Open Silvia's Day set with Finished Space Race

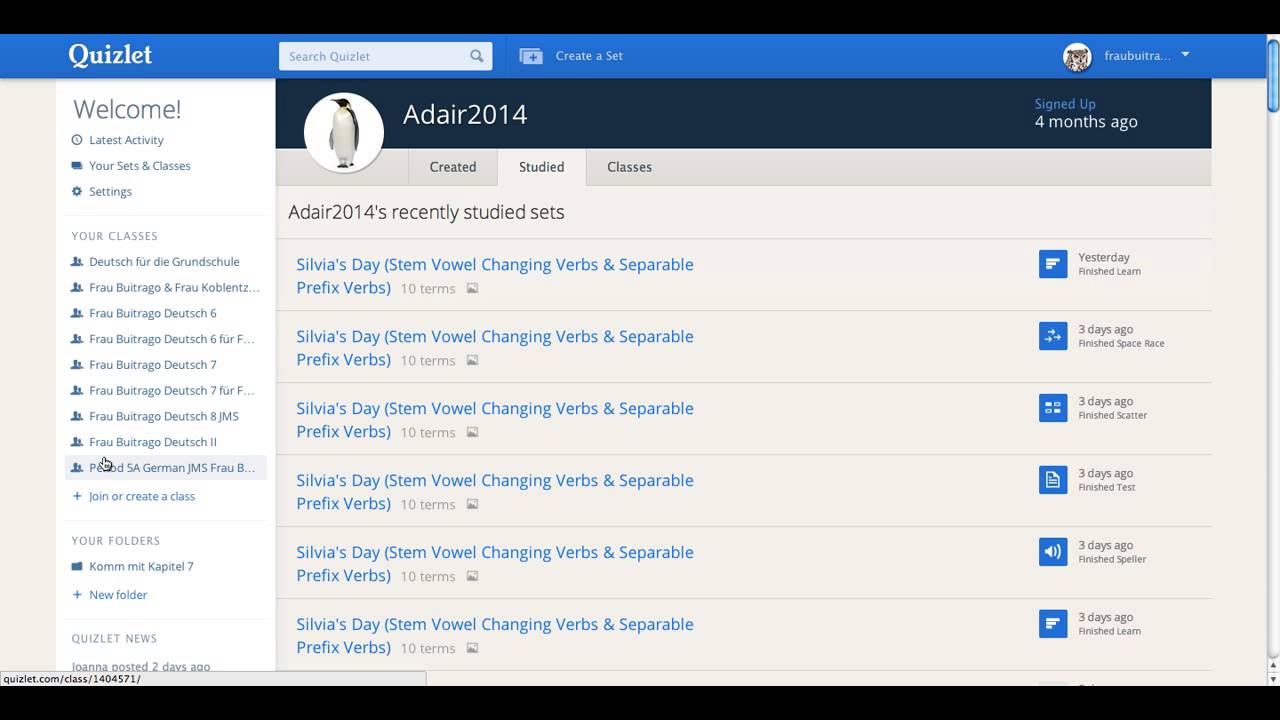click(x=495, y=347)
